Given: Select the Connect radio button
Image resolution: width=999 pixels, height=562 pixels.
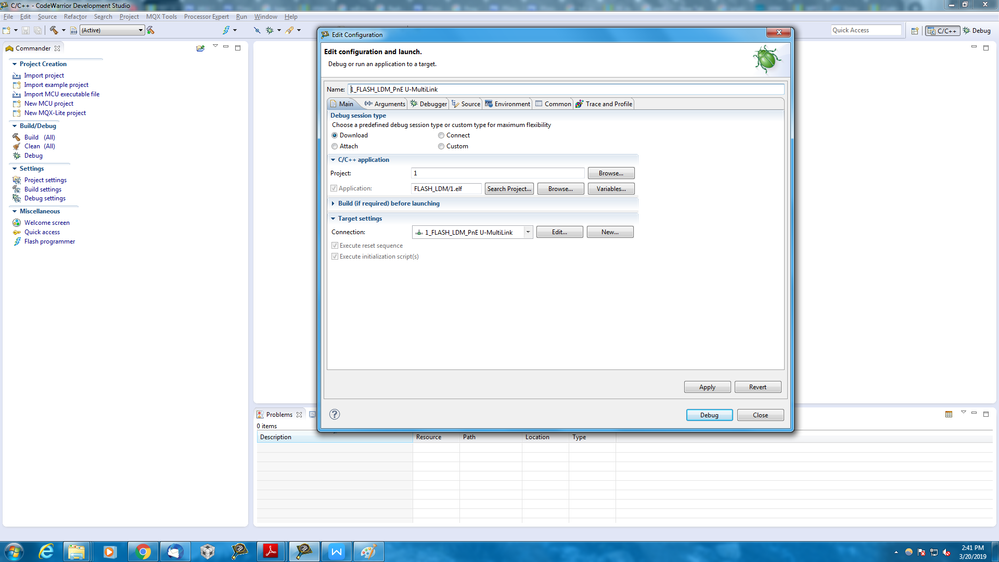Looking at the screenshot, I should [x=441, y=135].
